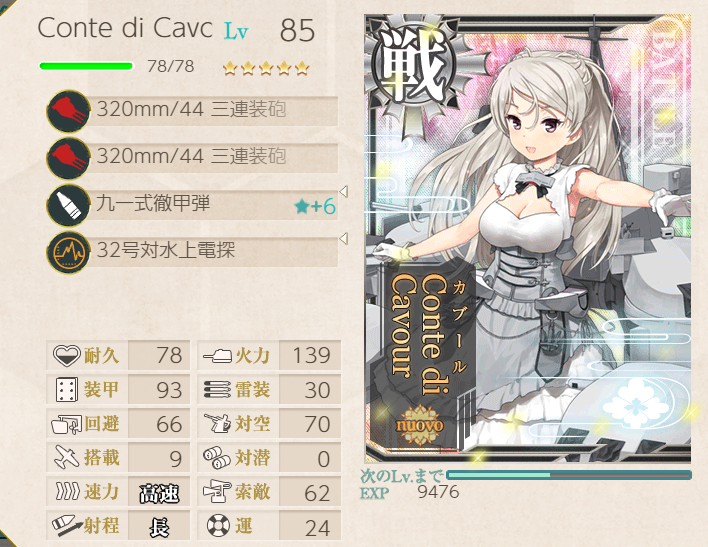Click the anti-air gun icon beside 対空
708x547 pixels.
click(x=217, y=423)
